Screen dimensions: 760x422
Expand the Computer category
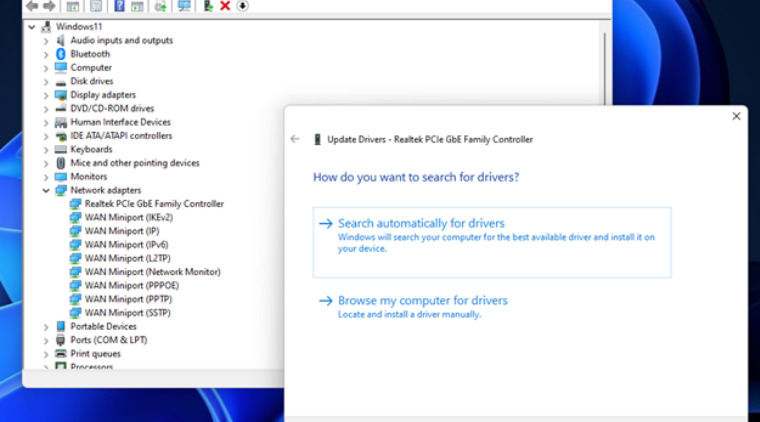pyautogui.click(x=46, y=68)
